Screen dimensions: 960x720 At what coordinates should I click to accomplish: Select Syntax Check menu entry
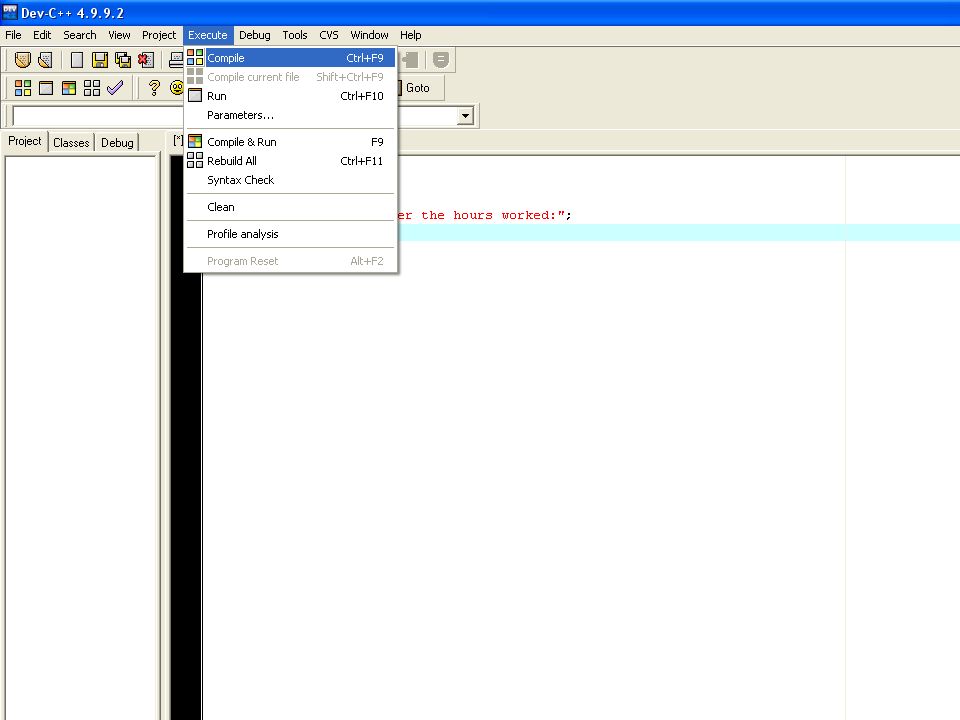click(x=291, y=179)
